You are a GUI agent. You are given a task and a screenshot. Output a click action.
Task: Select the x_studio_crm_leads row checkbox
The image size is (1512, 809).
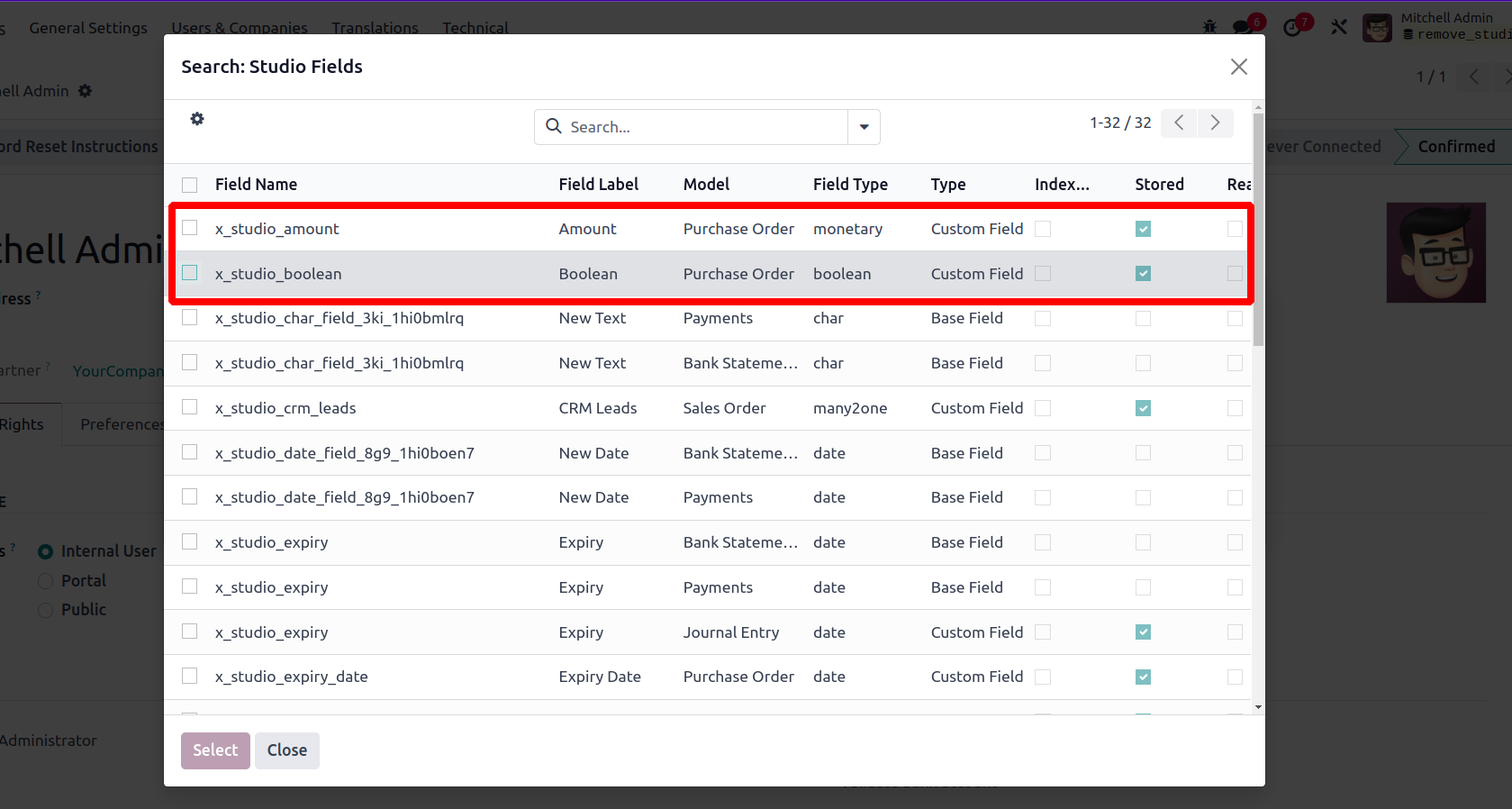(x=189, y=407)
